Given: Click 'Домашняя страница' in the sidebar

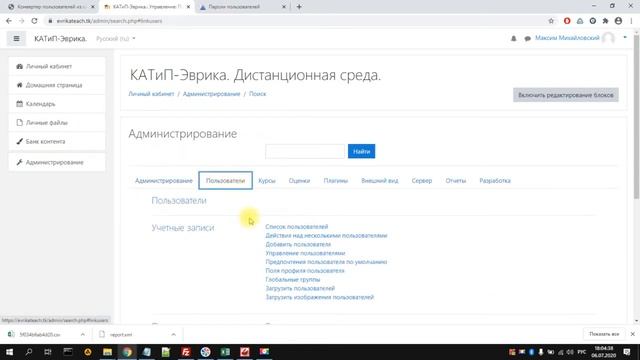Looking at the screenshot, I should point(57,85).
